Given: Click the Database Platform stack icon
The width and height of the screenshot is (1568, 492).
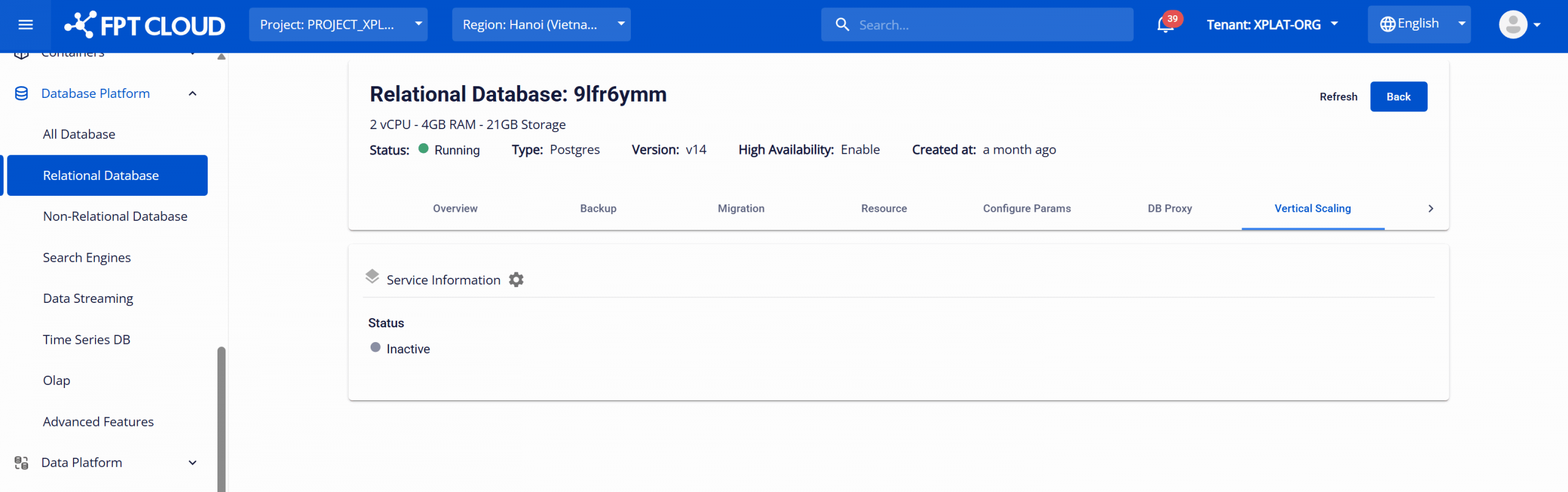Looking at the screenshot, I should point(21,94).
